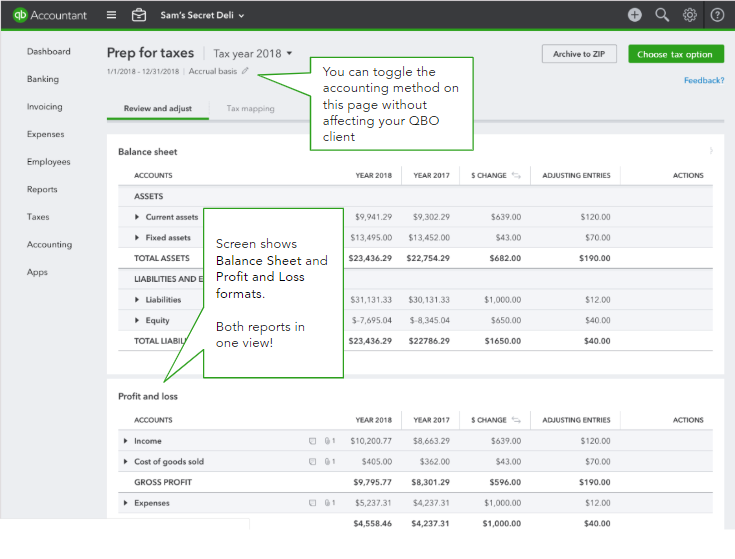735x559 pixels.
Task: Open Accounting in sidebar
Action: (50, 245)
